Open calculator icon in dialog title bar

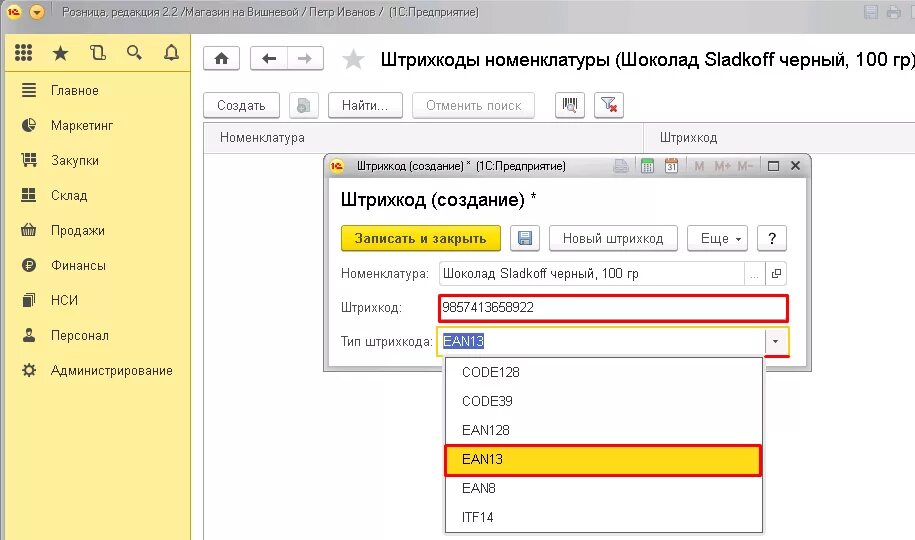click(x=647, y=166)
